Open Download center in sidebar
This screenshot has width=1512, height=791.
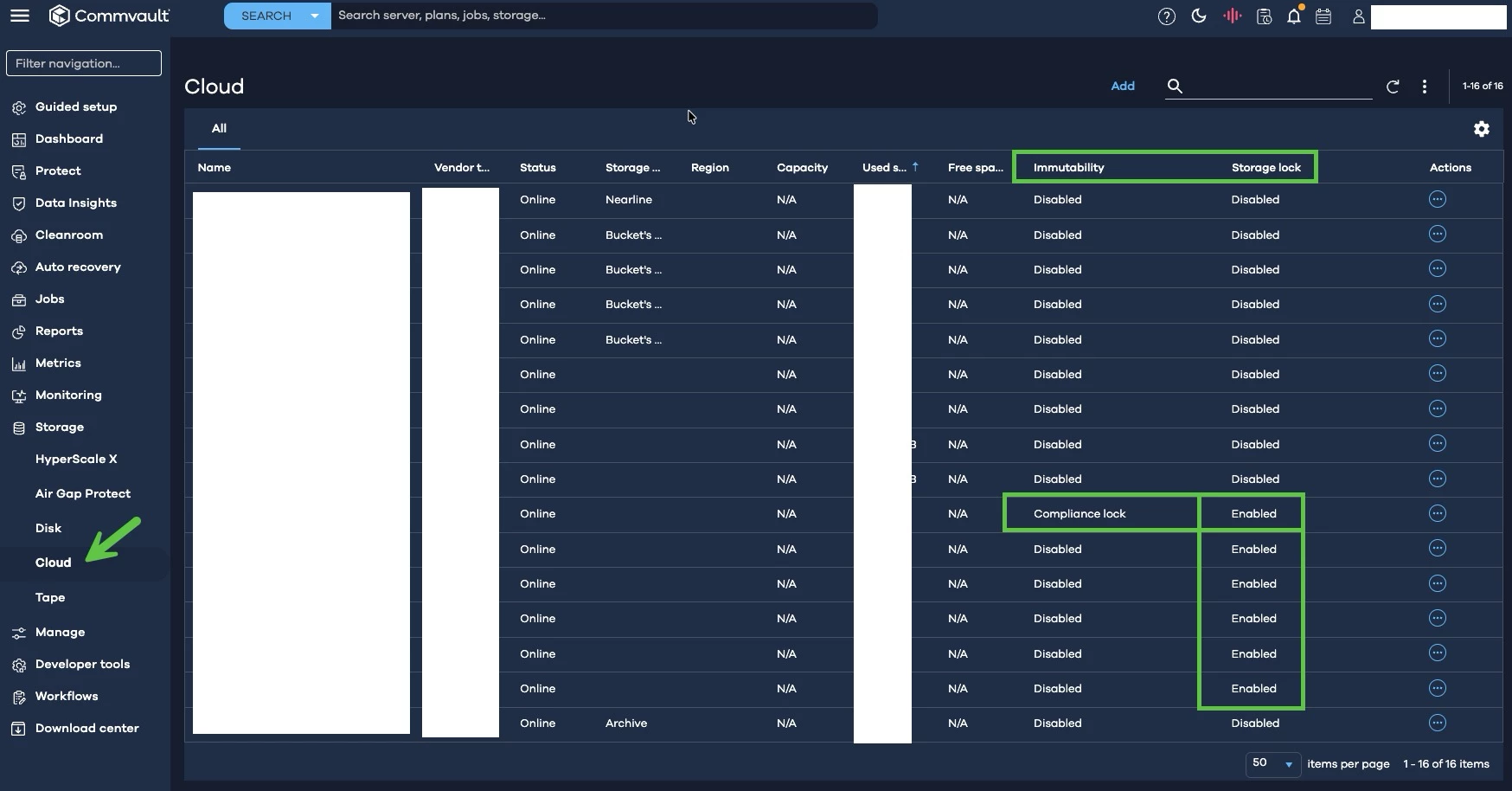tap(86, 729)
